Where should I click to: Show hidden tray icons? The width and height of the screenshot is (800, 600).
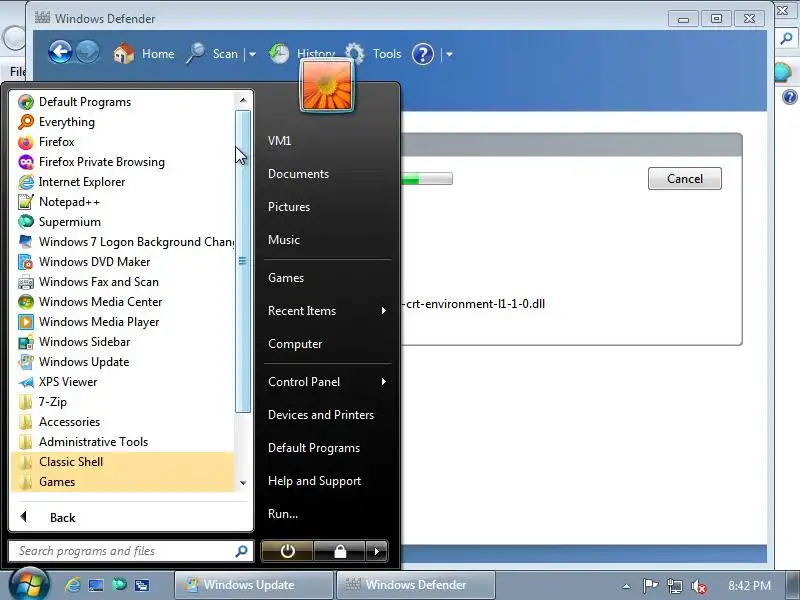(626, 586)
